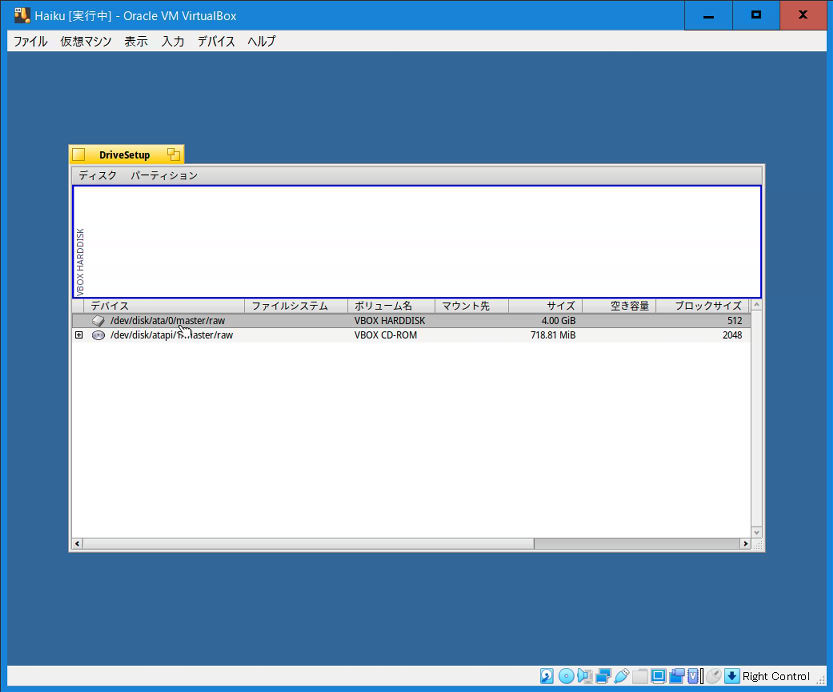Open the パーティション menu in DriveSetup
The height and width of the screenshot is (692, 833).
pyautogui.click(x=164, y=175)
